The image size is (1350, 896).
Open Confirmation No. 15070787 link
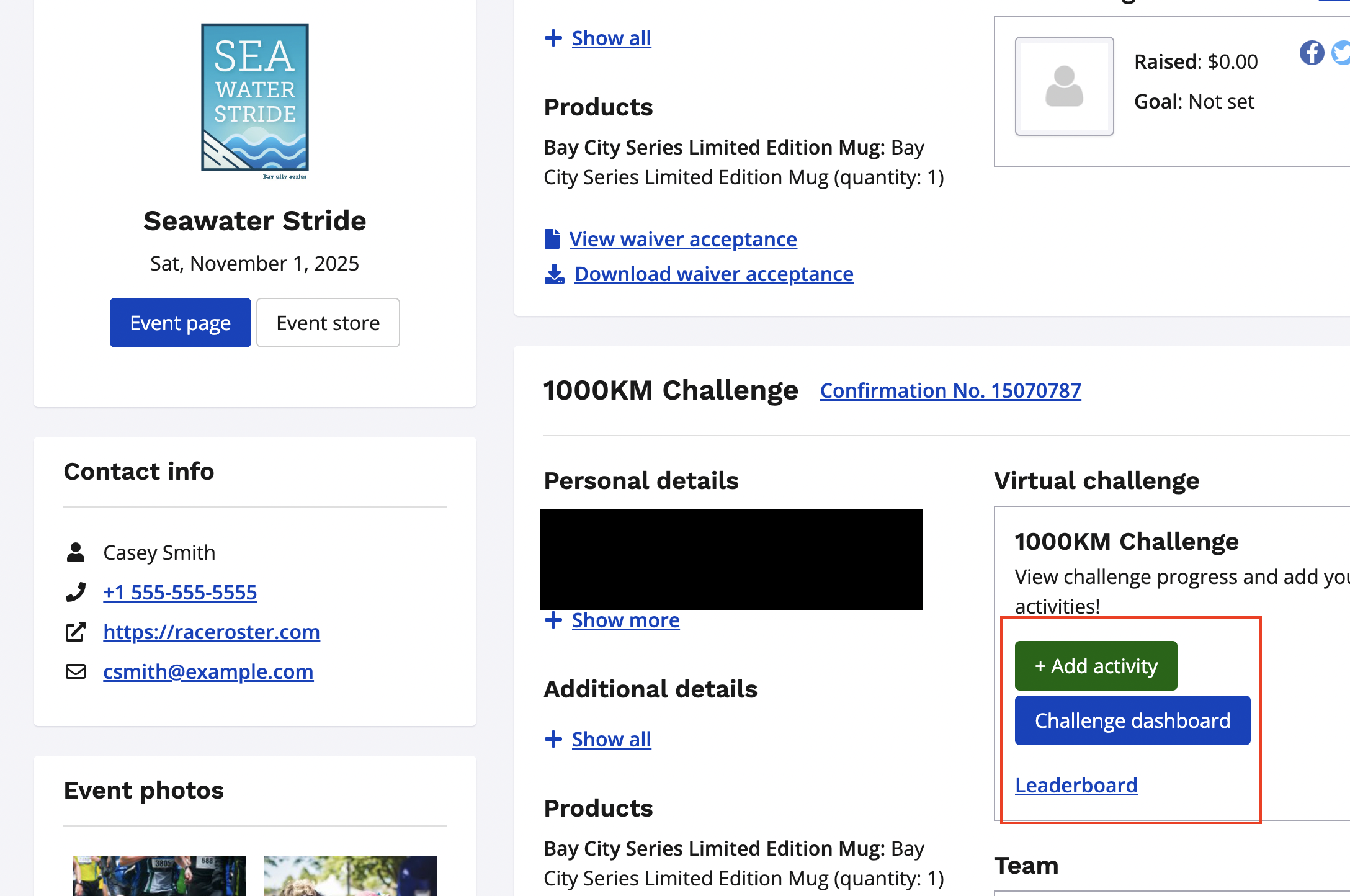(x=950, y=390)
